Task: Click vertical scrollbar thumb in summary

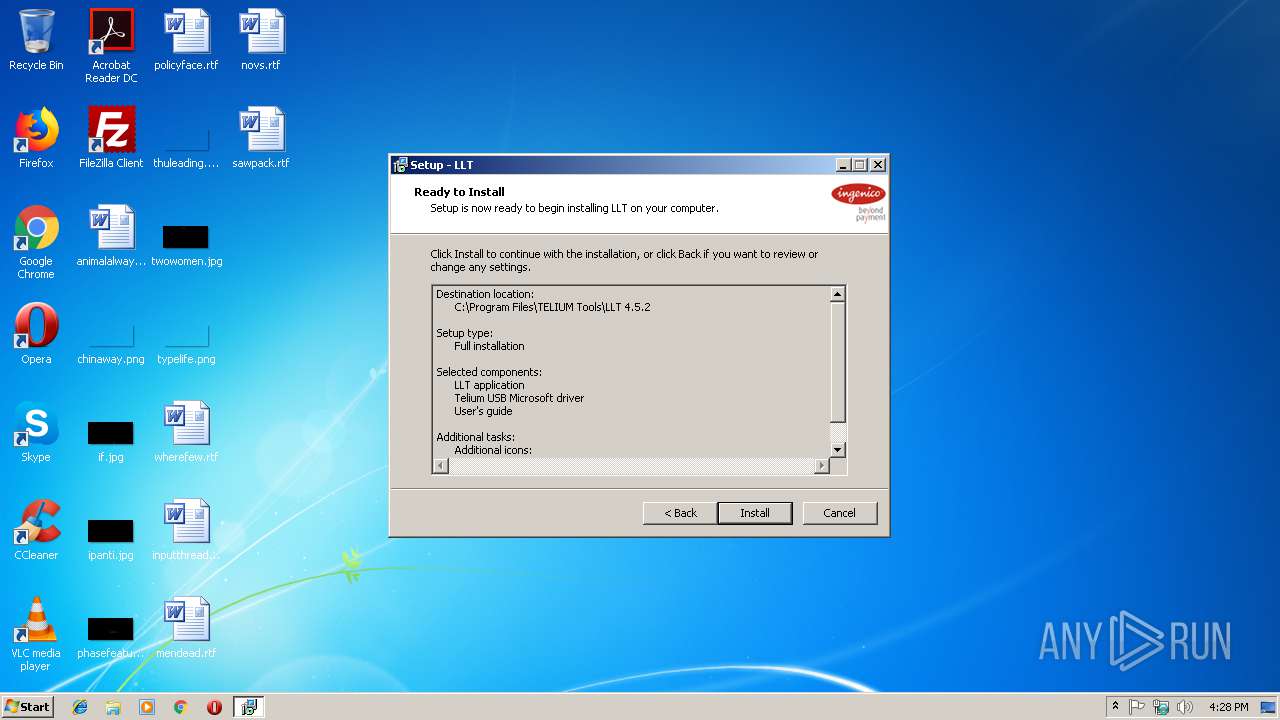Action: coord(838,362)
